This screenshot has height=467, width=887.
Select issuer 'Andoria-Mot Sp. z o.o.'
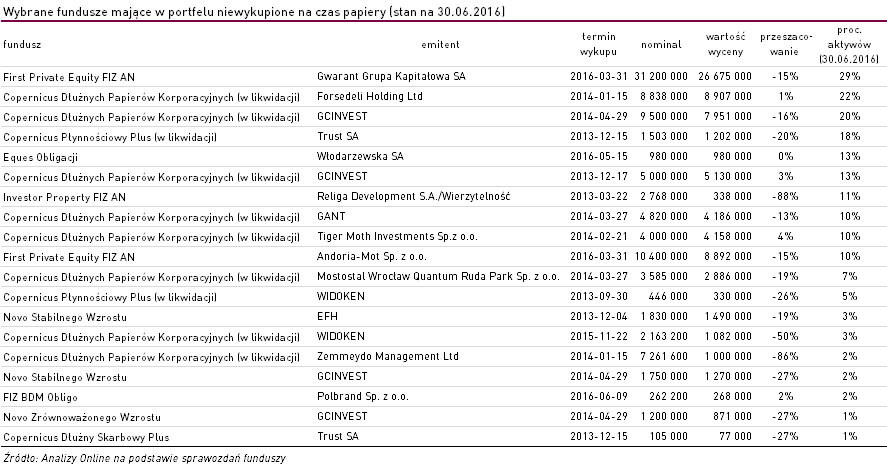[x=372, y=256]
